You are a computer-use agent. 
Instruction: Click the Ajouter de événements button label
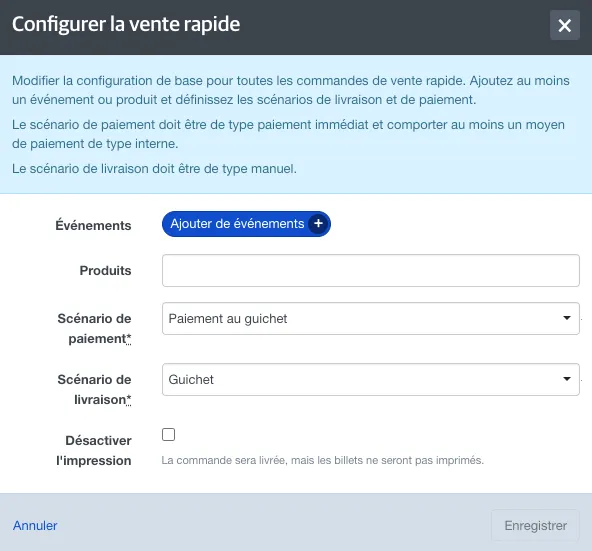[237, 224]
